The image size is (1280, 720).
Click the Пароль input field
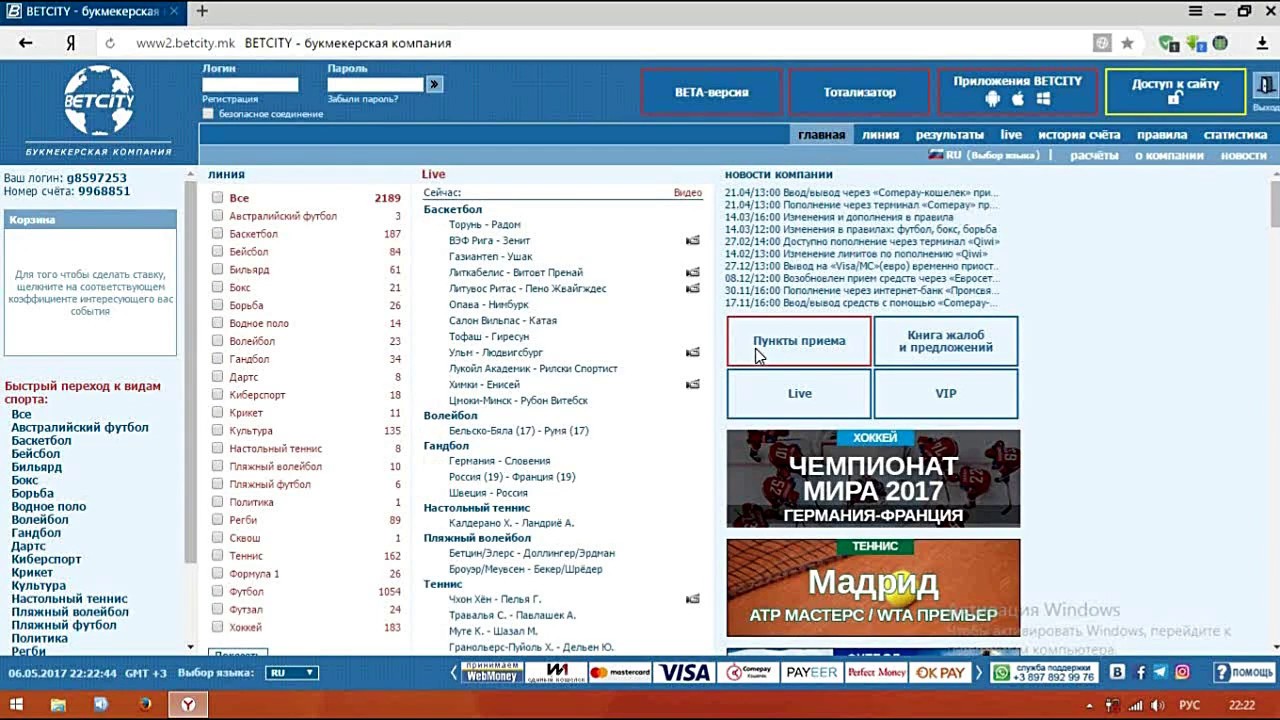click(x=375, y=85)
